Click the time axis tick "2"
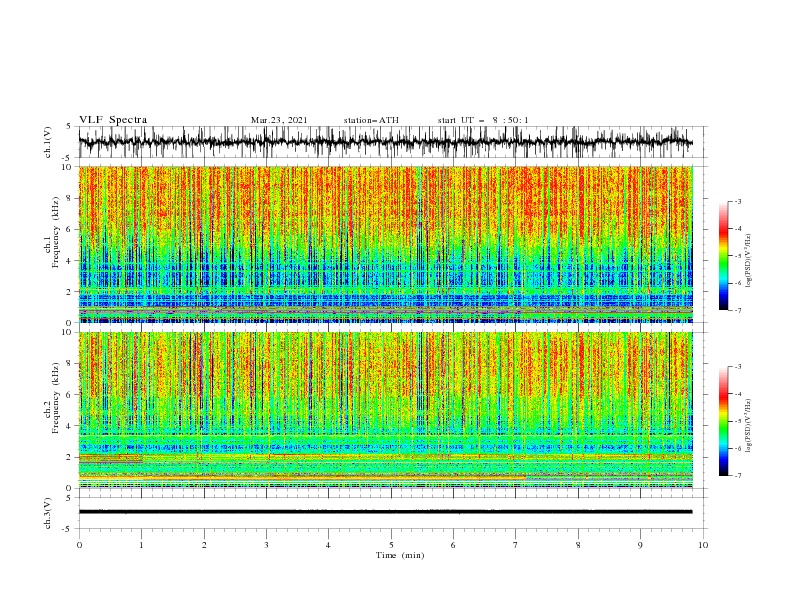This screenshot has width=792, height=612. pyautogui.click(x=204, y=545)
